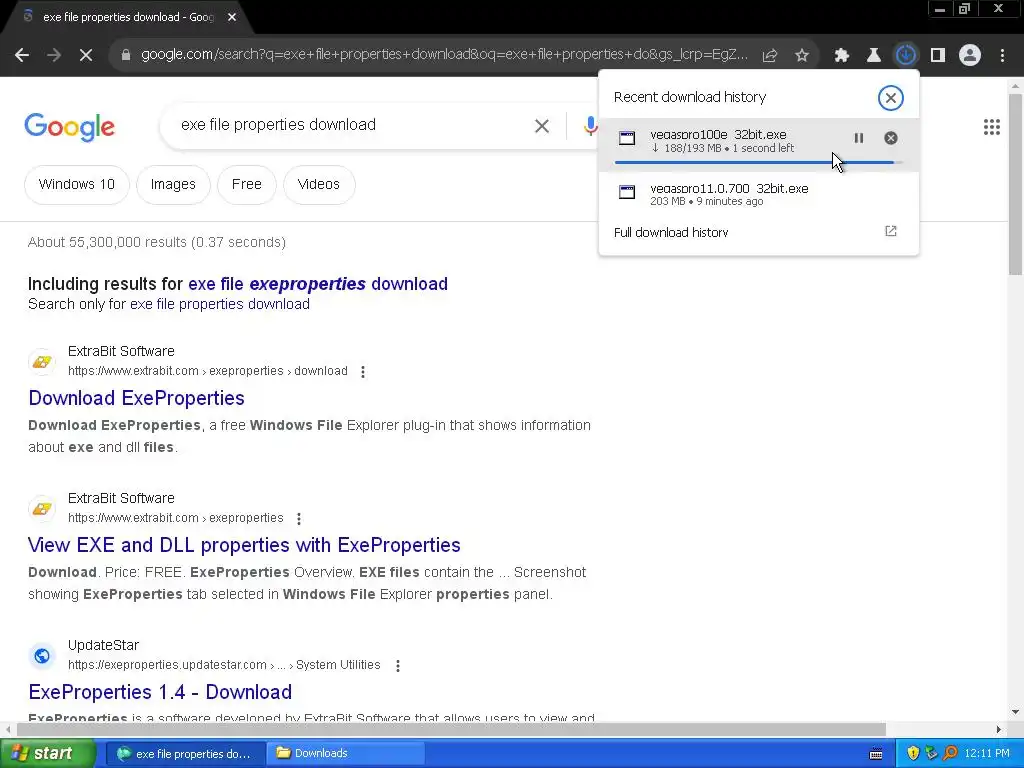The image size is (1024, 768).
Task: Click the vertical scrollbar thumb
Action: point(1015,185)
